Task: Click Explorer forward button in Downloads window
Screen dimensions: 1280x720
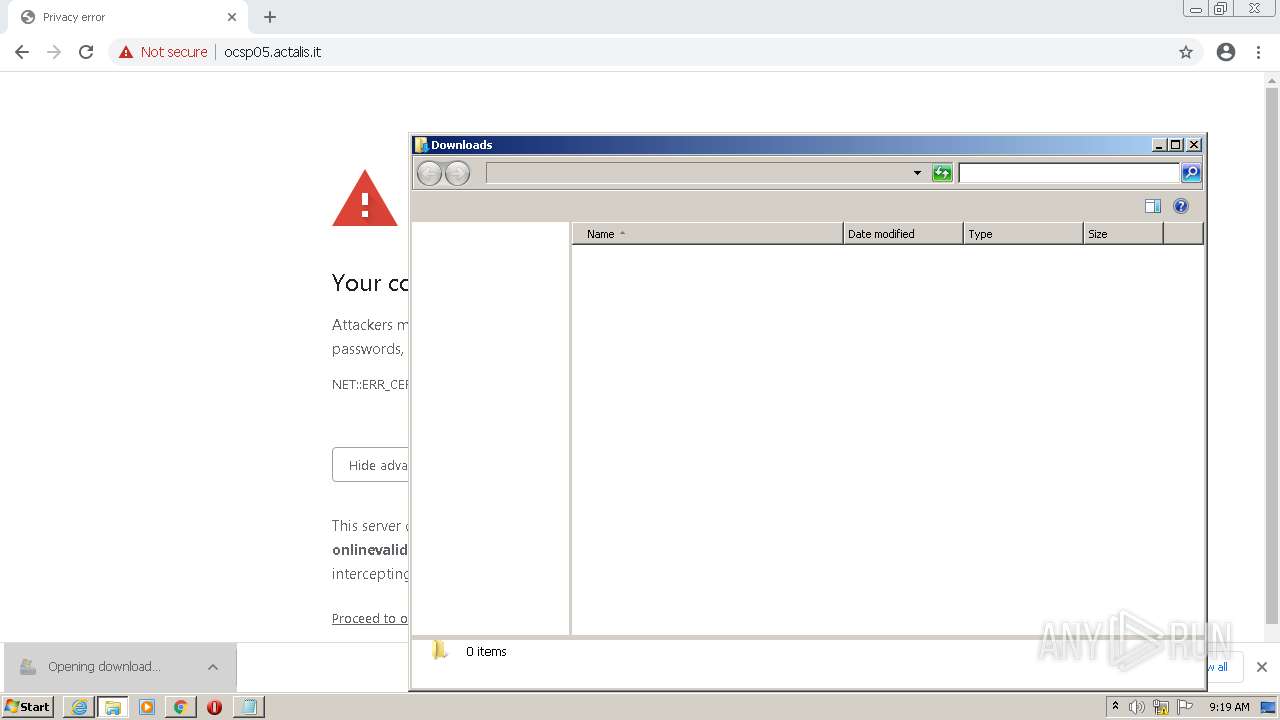Action: [x=457, y=174]
